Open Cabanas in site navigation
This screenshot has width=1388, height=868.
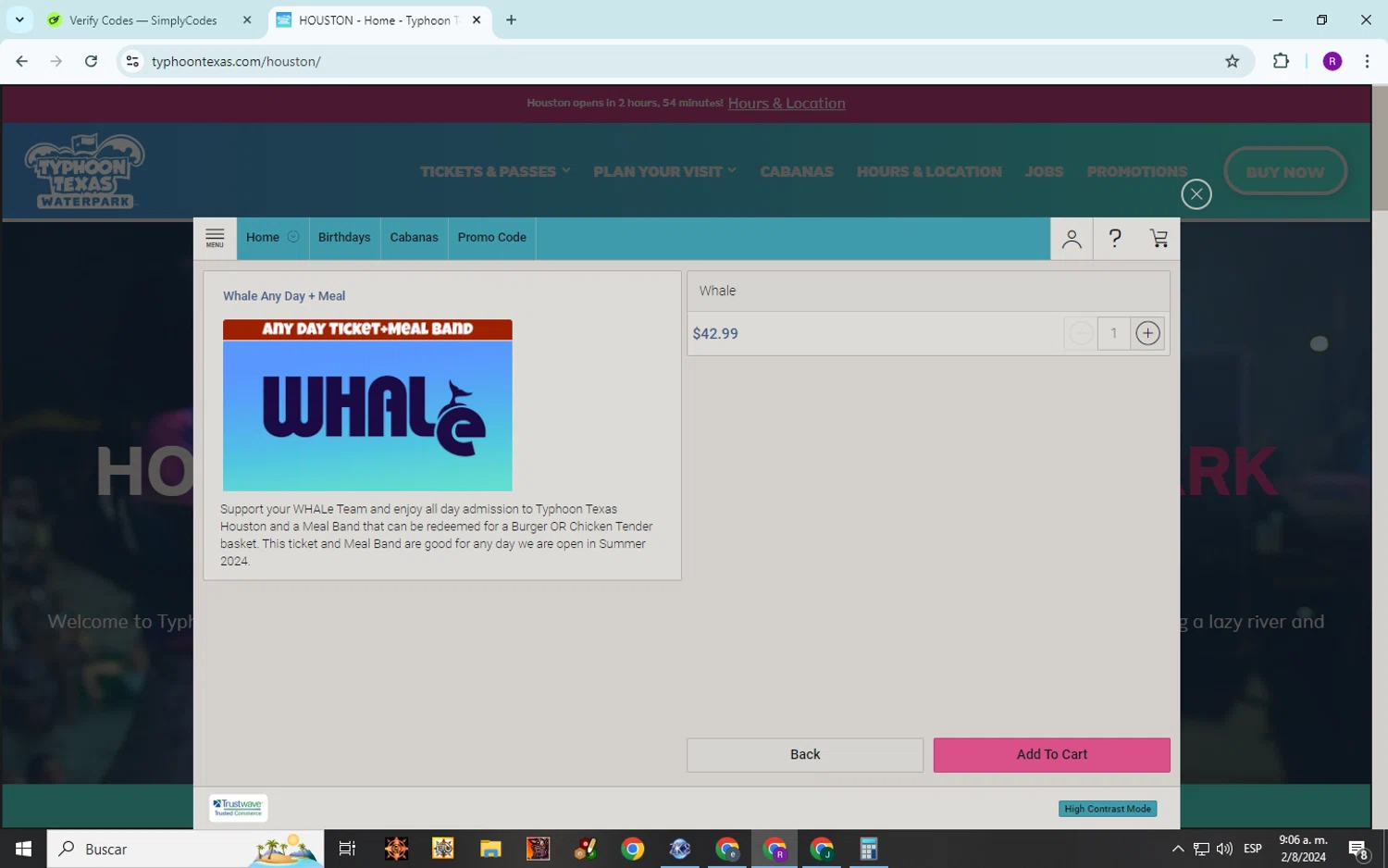[x=797, y=172]
